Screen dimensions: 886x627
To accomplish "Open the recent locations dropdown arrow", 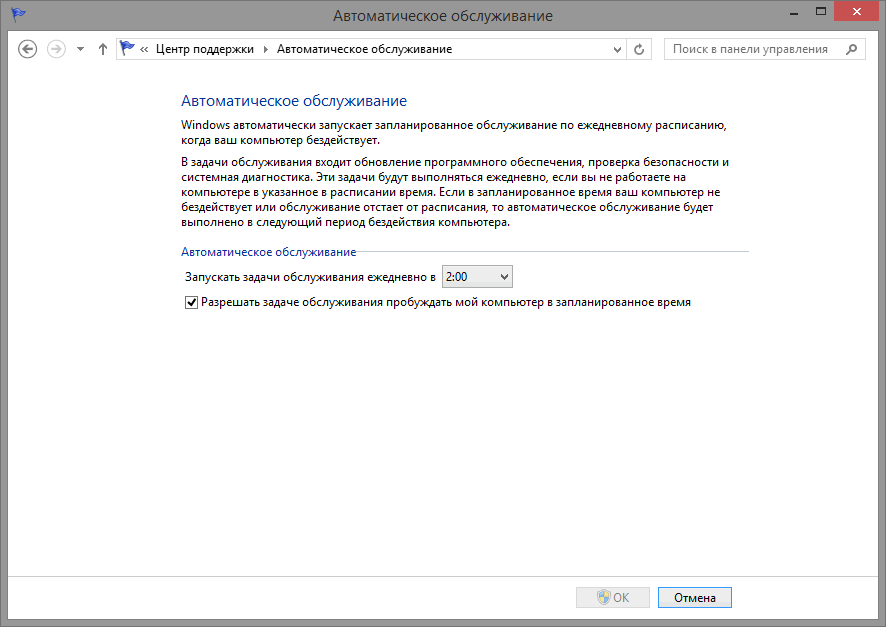I will (x=80, y=49).
